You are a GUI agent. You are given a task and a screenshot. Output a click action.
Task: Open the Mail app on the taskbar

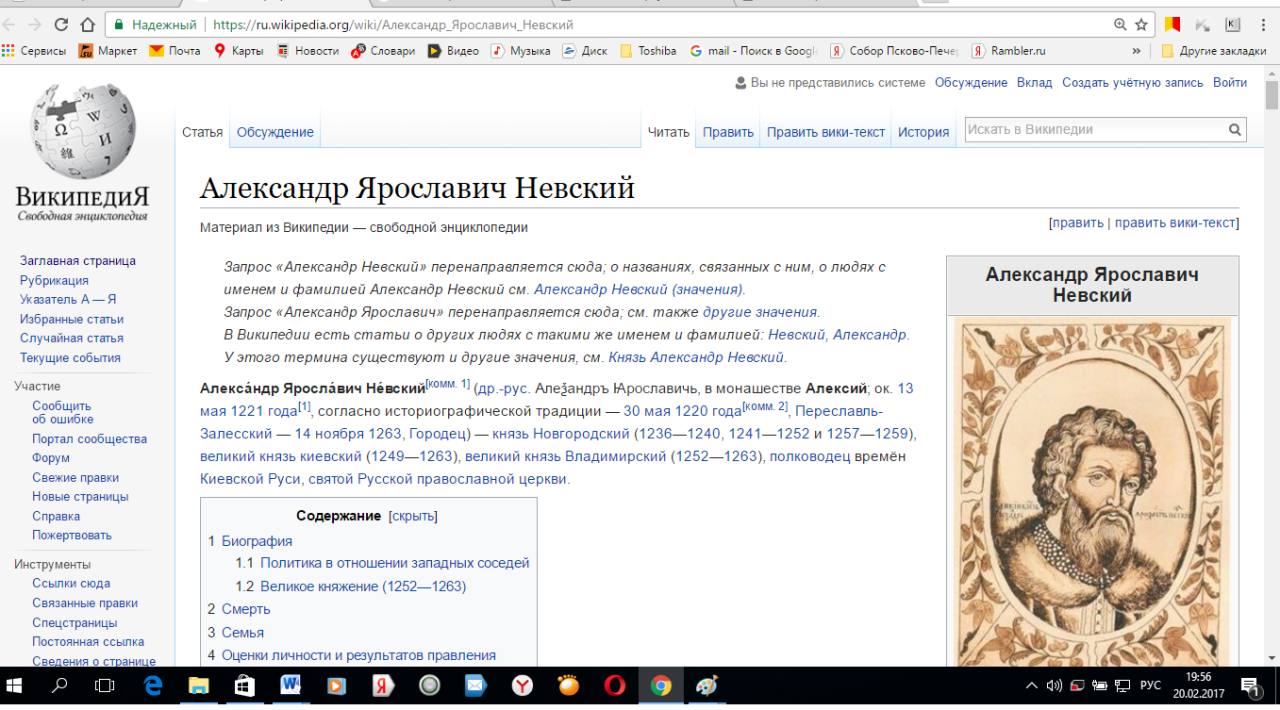point(475,686)
